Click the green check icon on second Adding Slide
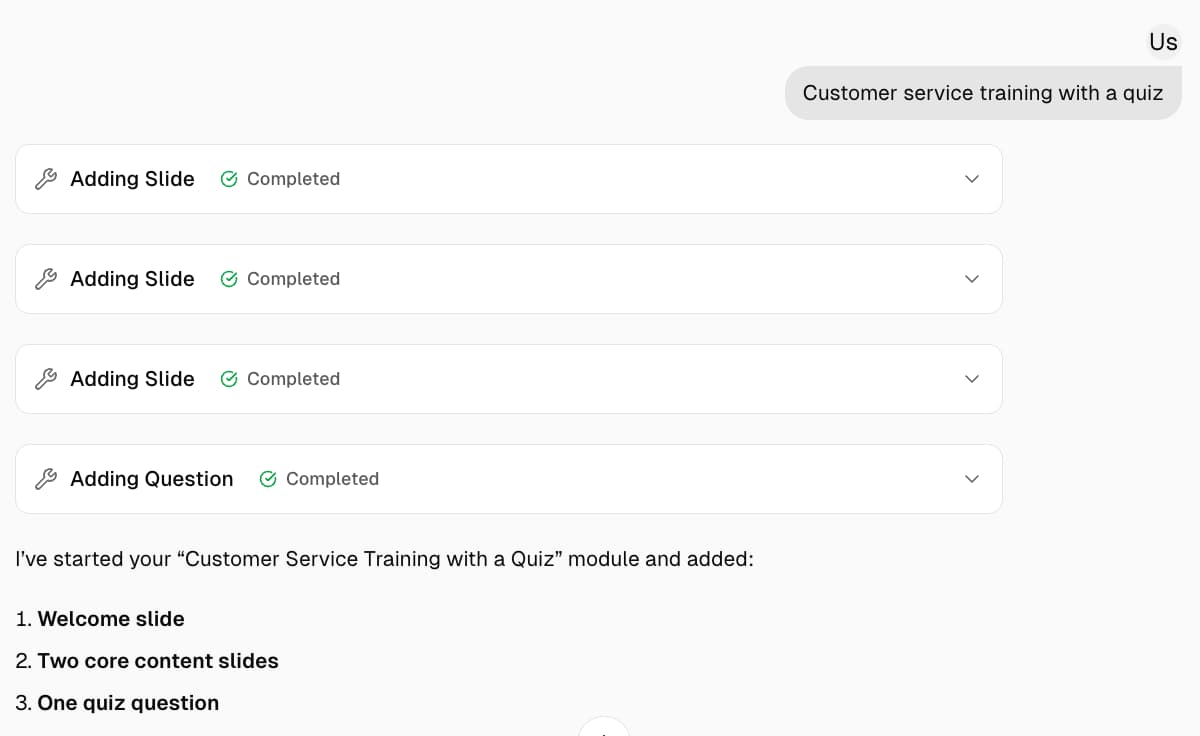Viewport: 1200px width, 736px height. click(x=229, y=279)
